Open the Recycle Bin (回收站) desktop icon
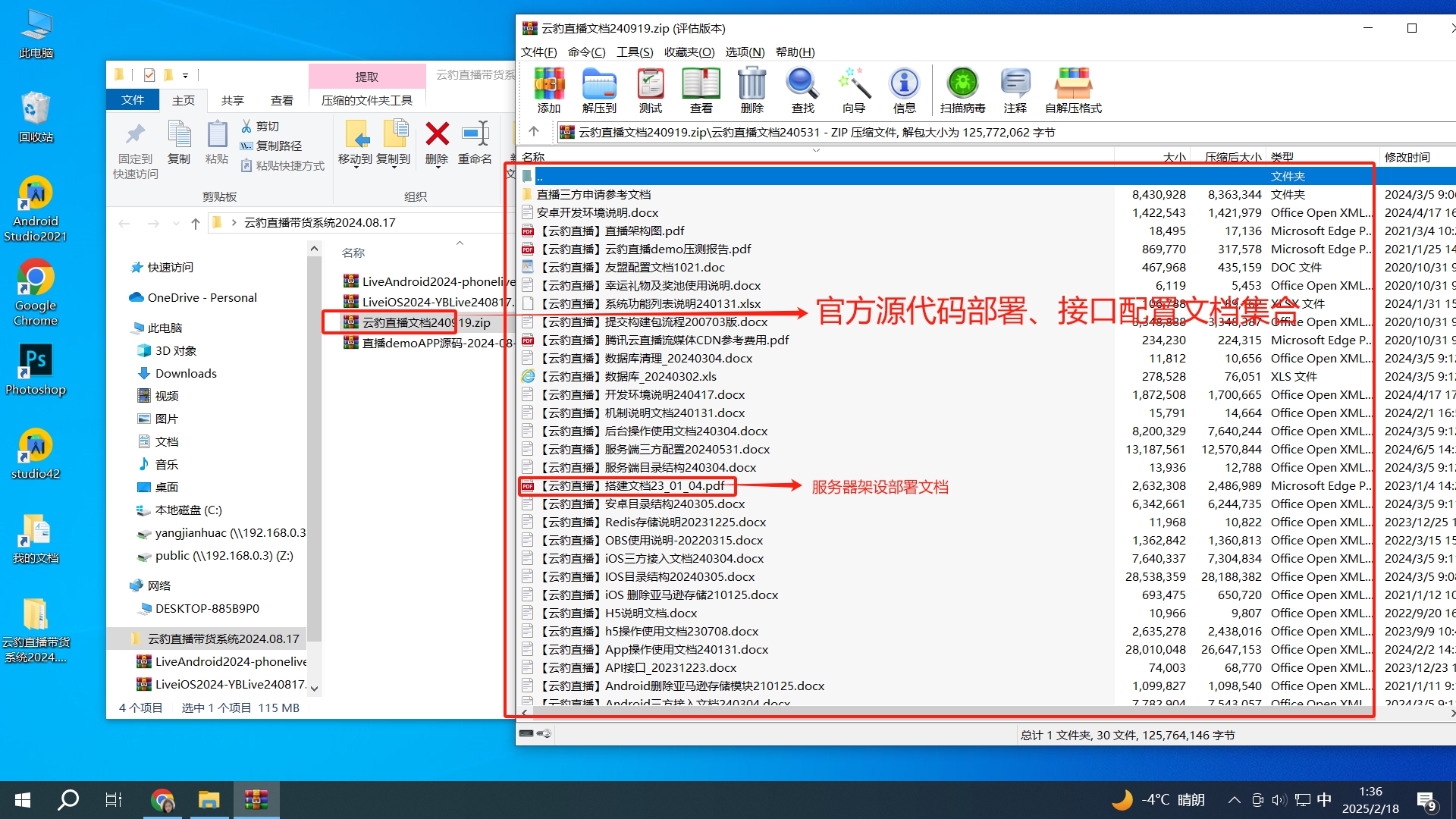1456x819 pixels. tap(36, 117)
